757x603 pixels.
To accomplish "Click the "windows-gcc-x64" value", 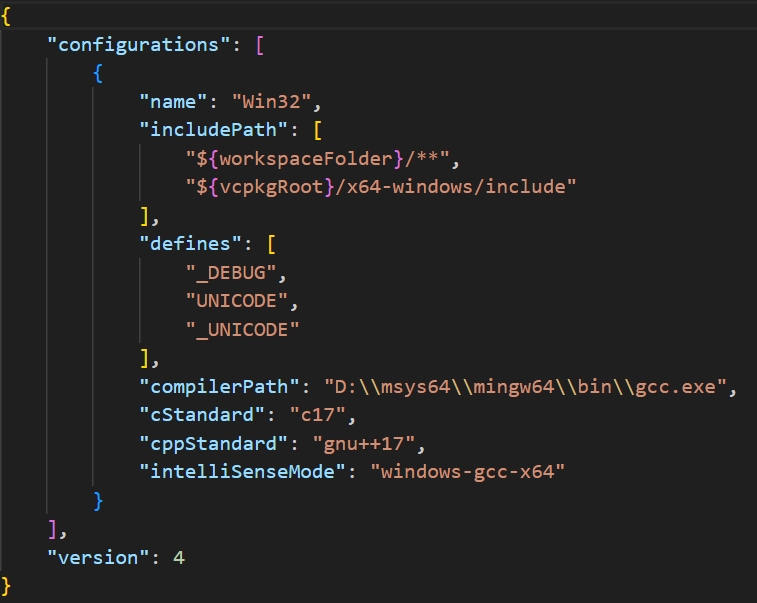I will [x=473, y=471].
